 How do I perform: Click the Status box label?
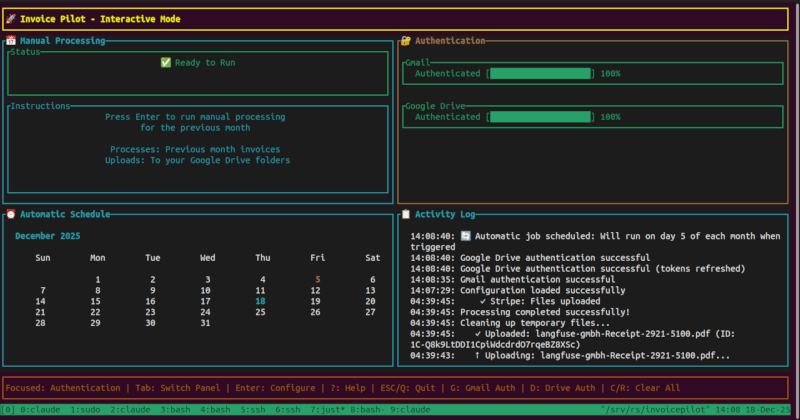[x=25, y=52]
